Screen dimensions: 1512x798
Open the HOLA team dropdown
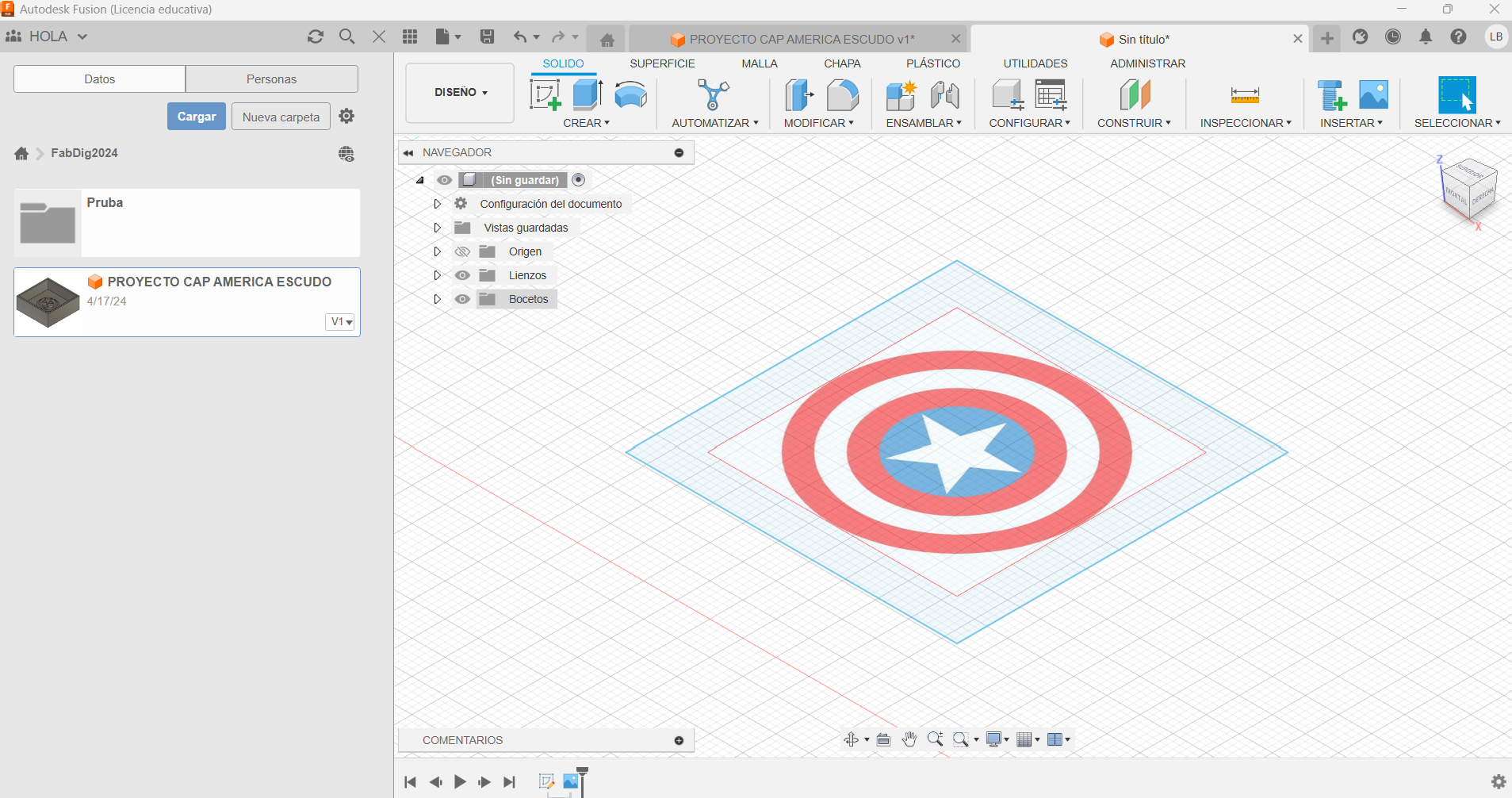[47, 36]
